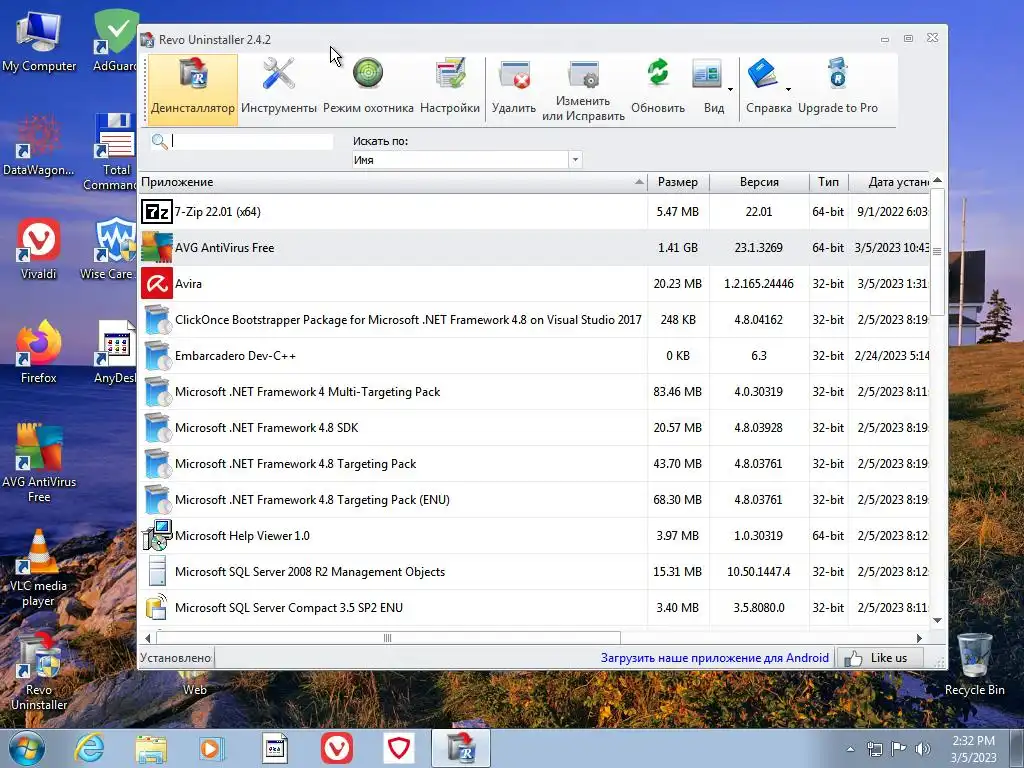Image resolution: width=1024 pixels, height=768 pixels.
Task: Select Microsoft SQL Server Compact 3.5 SP2 ENU icon
Action: tap(157, 607)
